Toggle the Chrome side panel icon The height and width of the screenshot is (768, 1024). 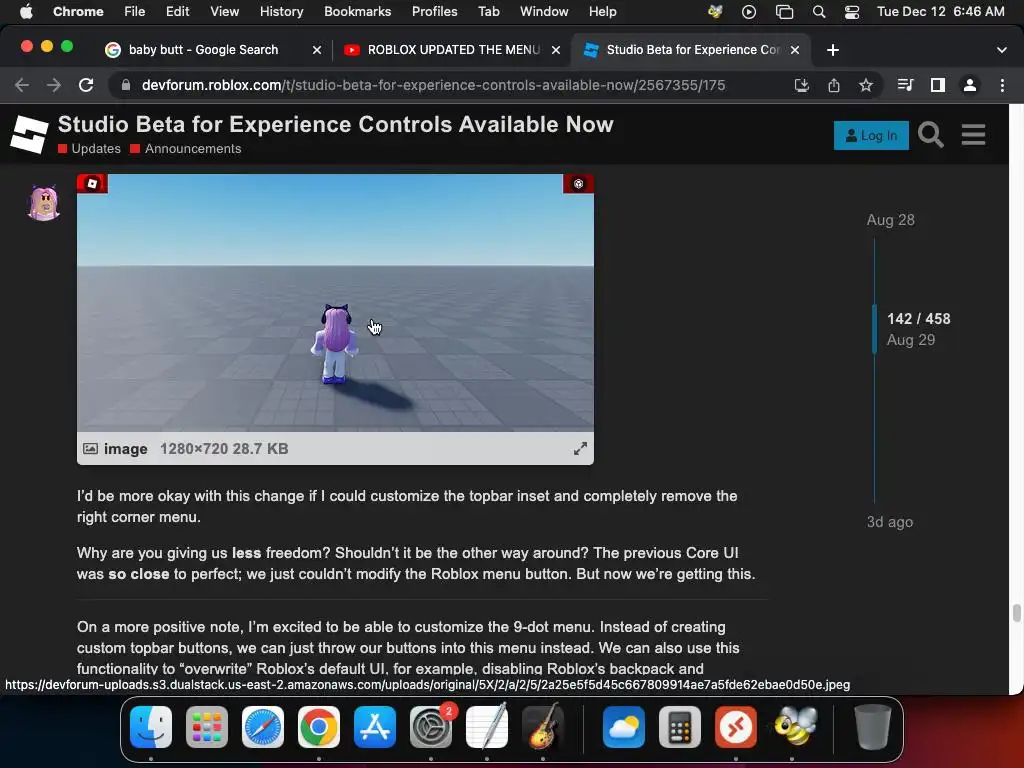tap(938, 85)
